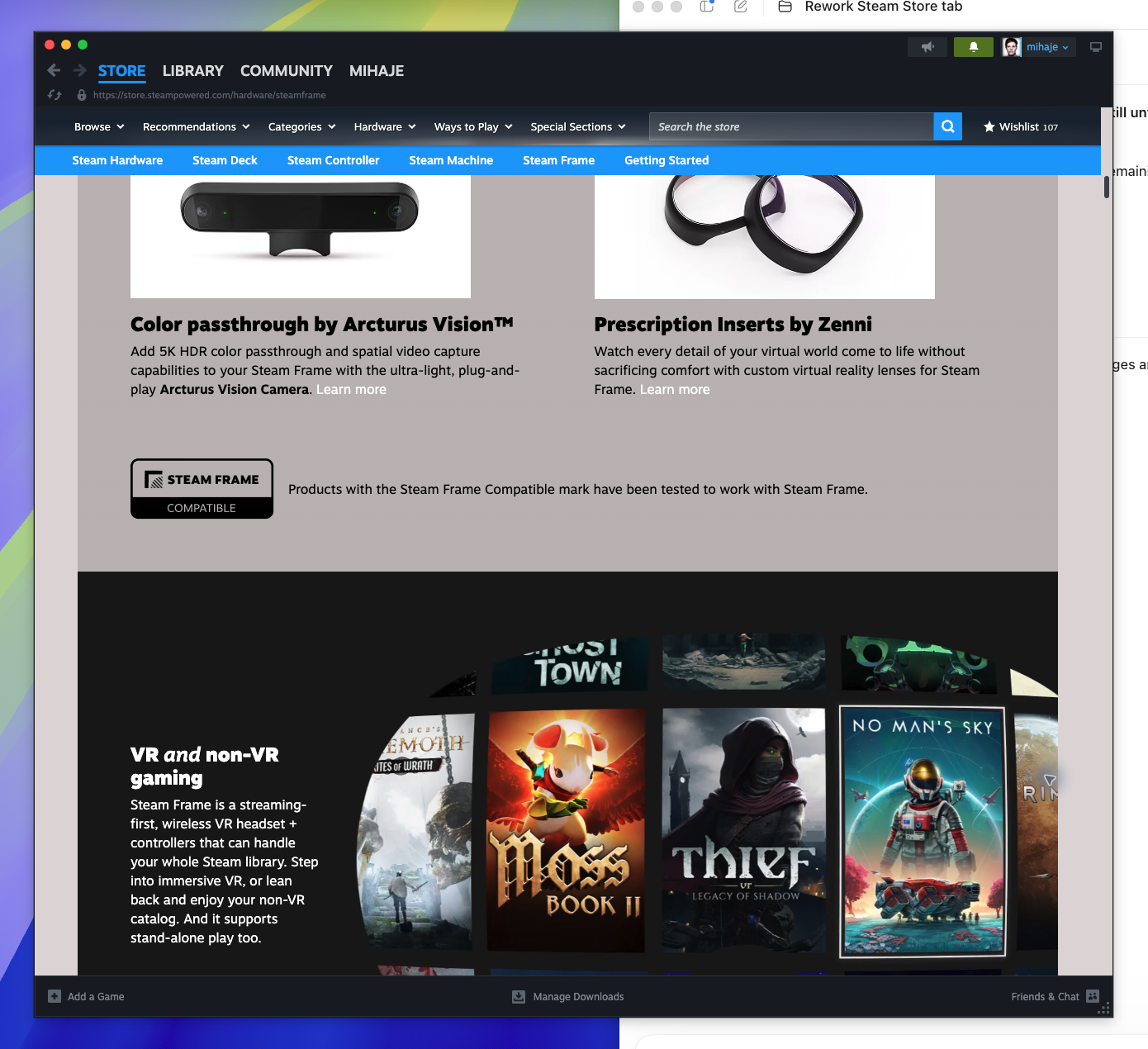Screen dimensions: 1148x1049
Task: Click the Behemoth game cover
Action: pyautogui.click(x=417, y=833)
